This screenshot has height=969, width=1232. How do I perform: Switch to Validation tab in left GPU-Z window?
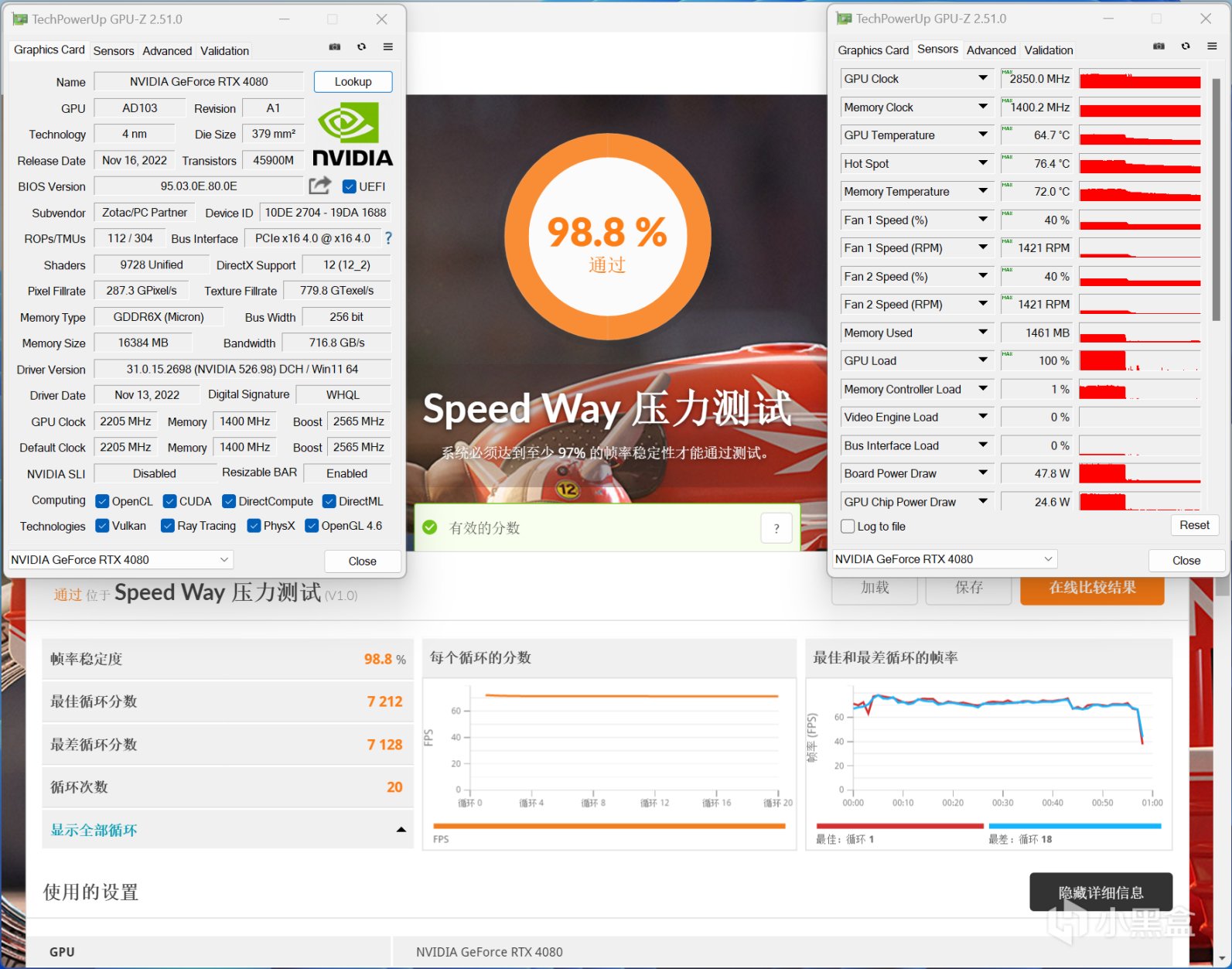224,51
